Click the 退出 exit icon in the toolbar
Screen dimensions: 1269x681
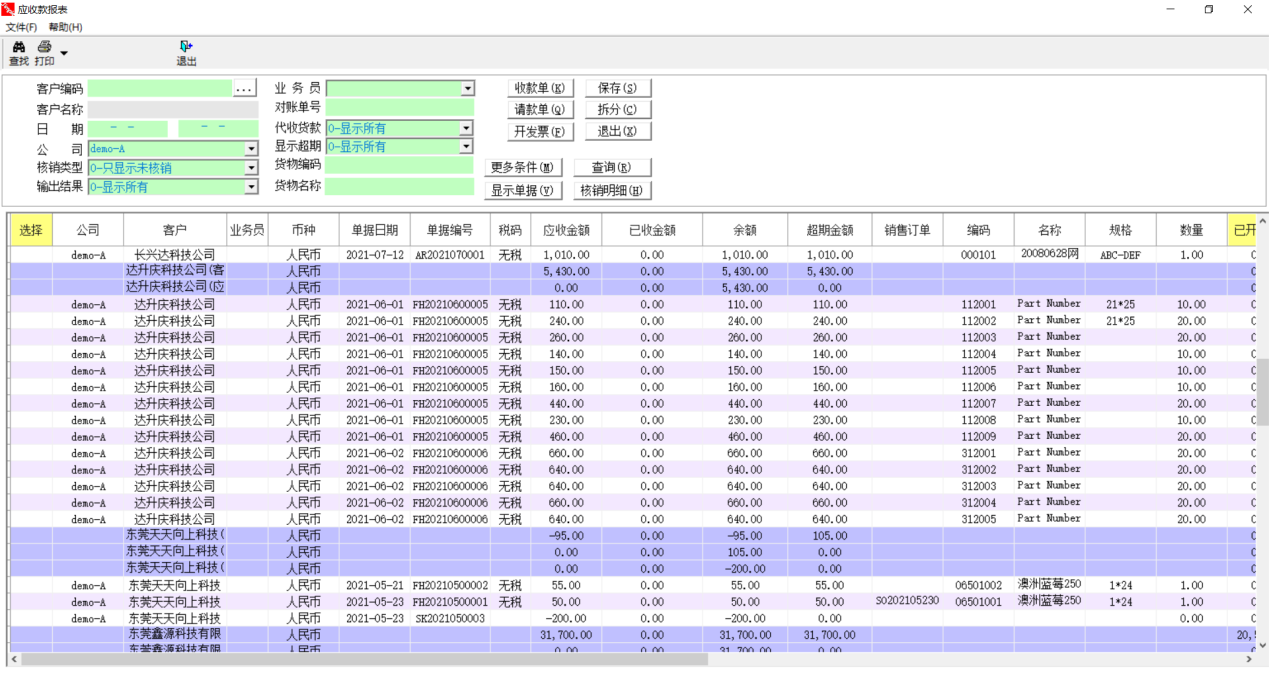(x=186, y=46)
